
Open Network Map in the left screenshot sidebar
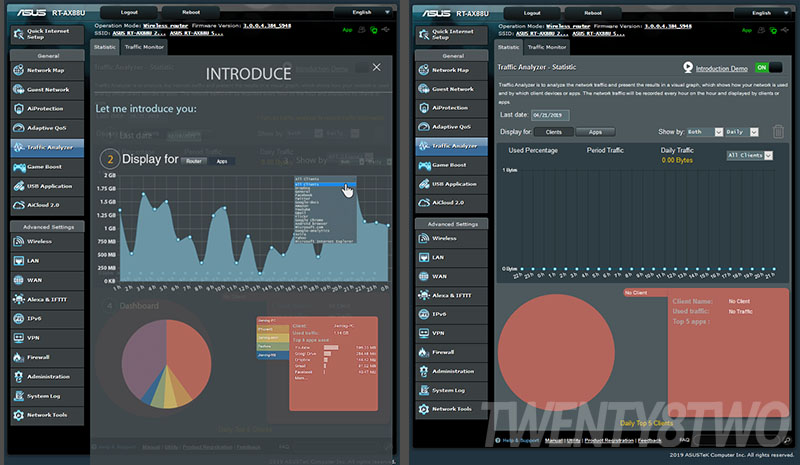47,70
